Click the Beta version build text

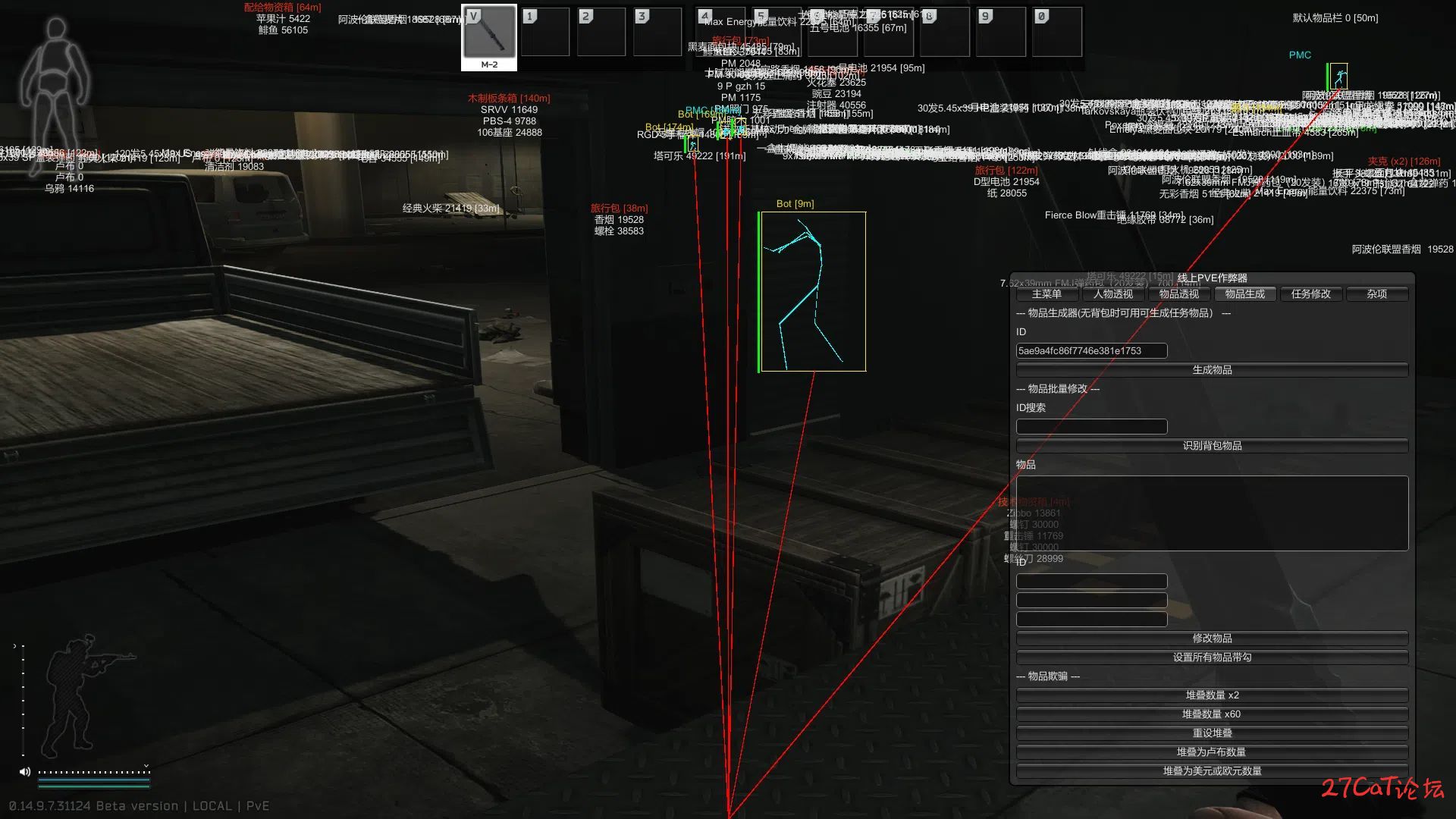[138, 806]
